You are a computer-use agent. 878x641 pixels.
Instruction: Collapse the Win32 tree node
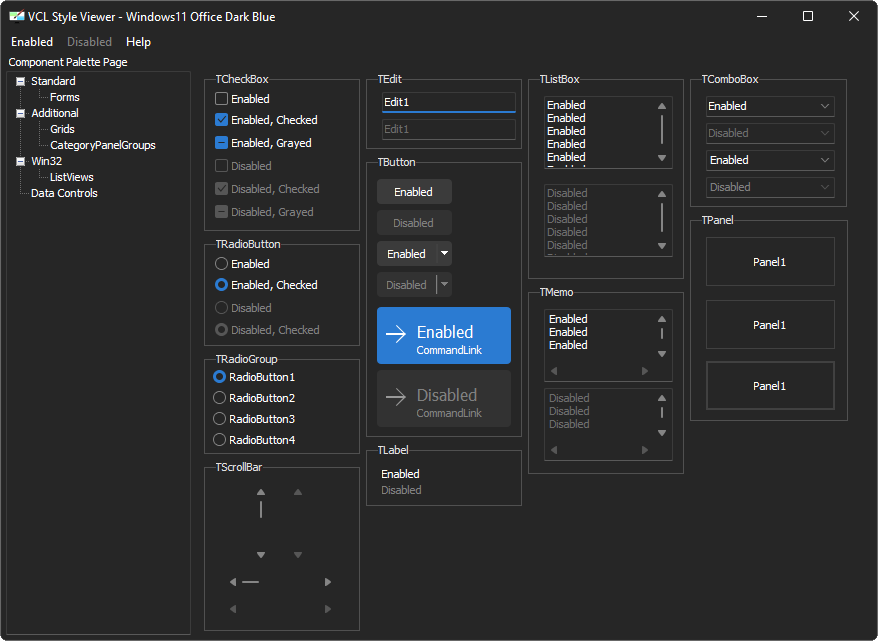click(x=21, y=161)
